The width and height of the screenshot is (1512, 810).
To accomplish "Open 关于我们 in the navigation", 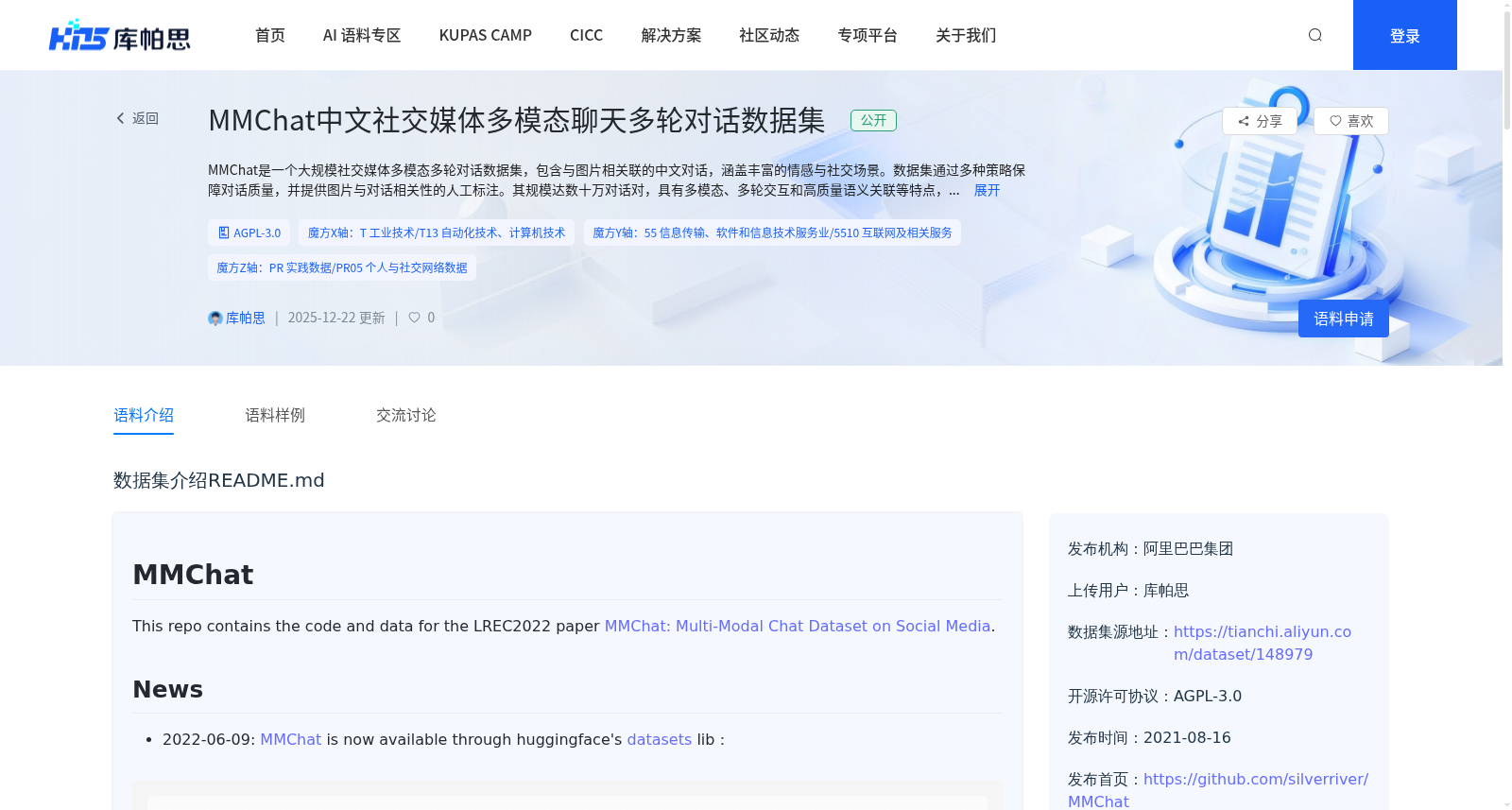I will pyautogui.click(x=966, y=35).
